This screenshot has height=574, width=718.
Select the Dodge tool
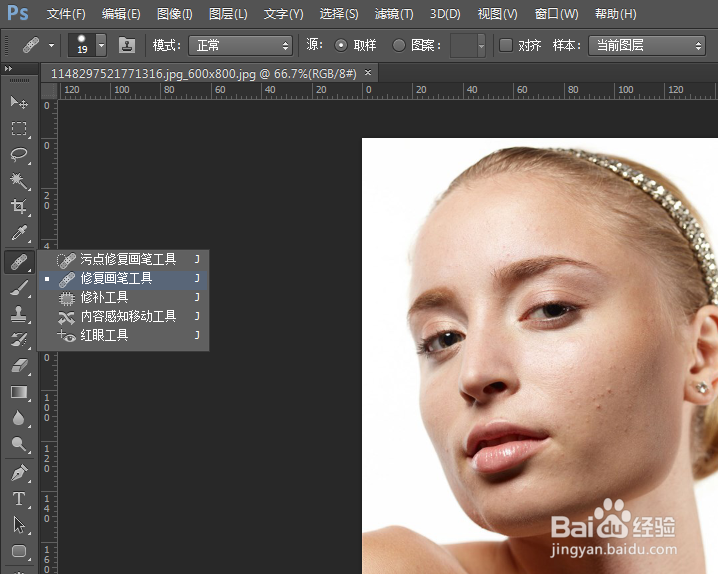(19, 444)
